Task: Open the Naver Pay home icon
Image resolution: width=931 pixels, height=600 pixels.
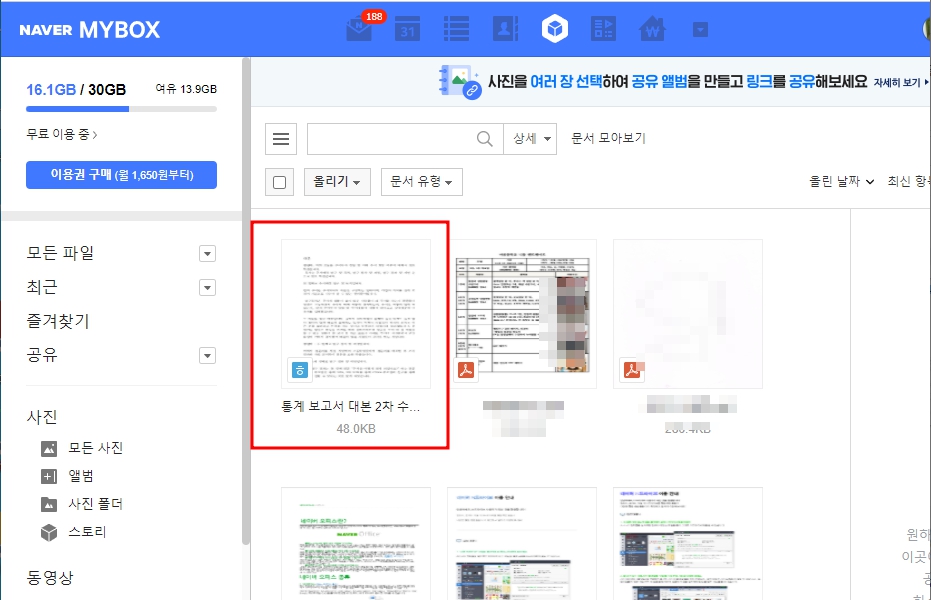Action: (653, 29)
